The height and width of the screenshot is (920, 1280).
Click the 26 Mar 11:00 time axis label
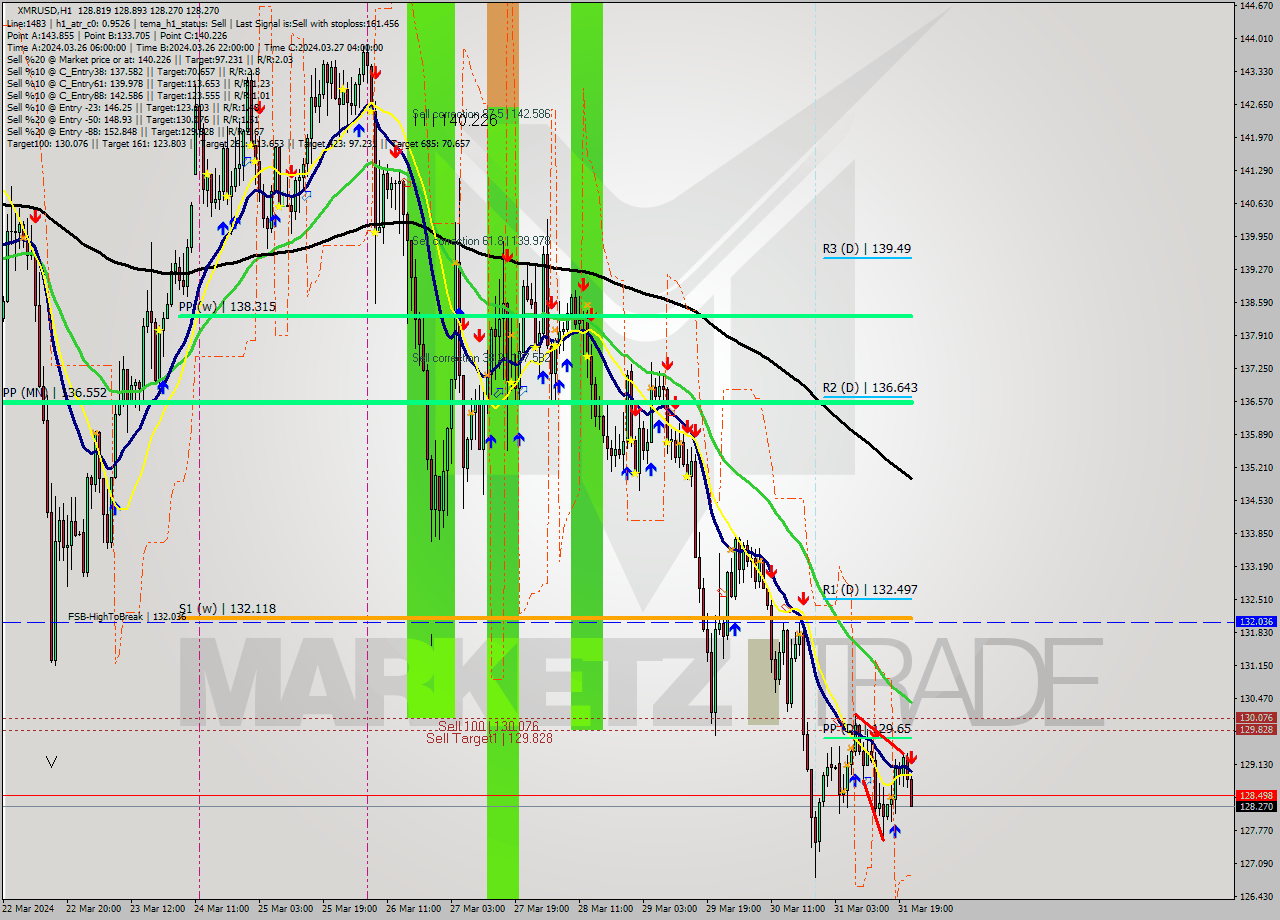click(413, 909)
